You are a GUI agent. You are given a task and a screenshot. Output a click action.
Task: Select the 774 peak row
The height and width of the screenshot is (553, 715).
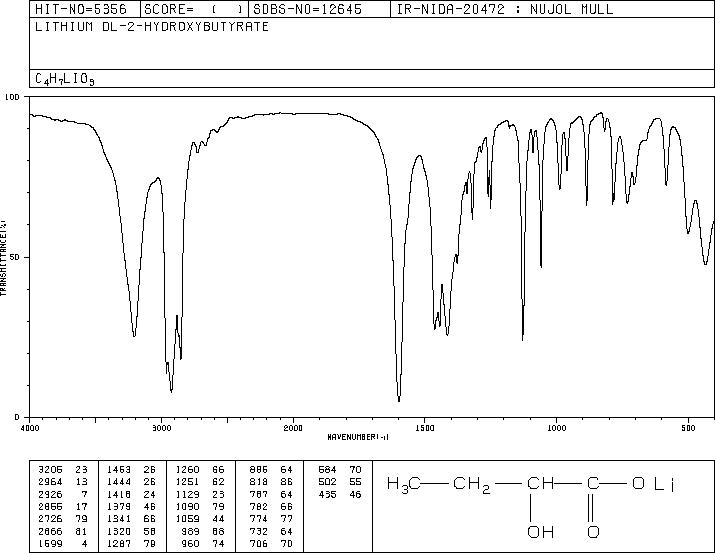click(x=271, y=519)
